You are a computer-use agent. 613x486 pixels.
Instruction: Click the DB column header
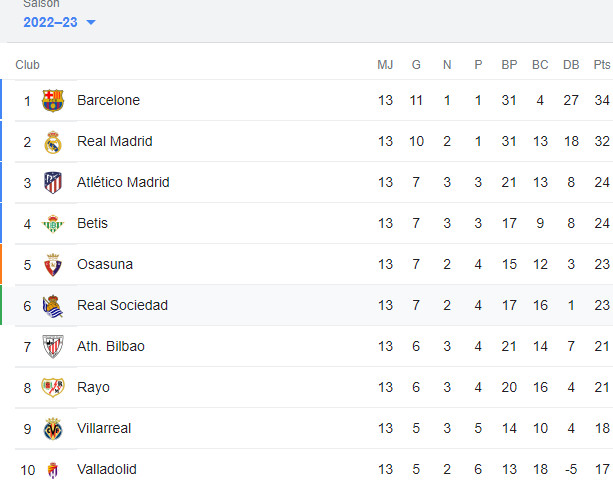pos(571,65)
